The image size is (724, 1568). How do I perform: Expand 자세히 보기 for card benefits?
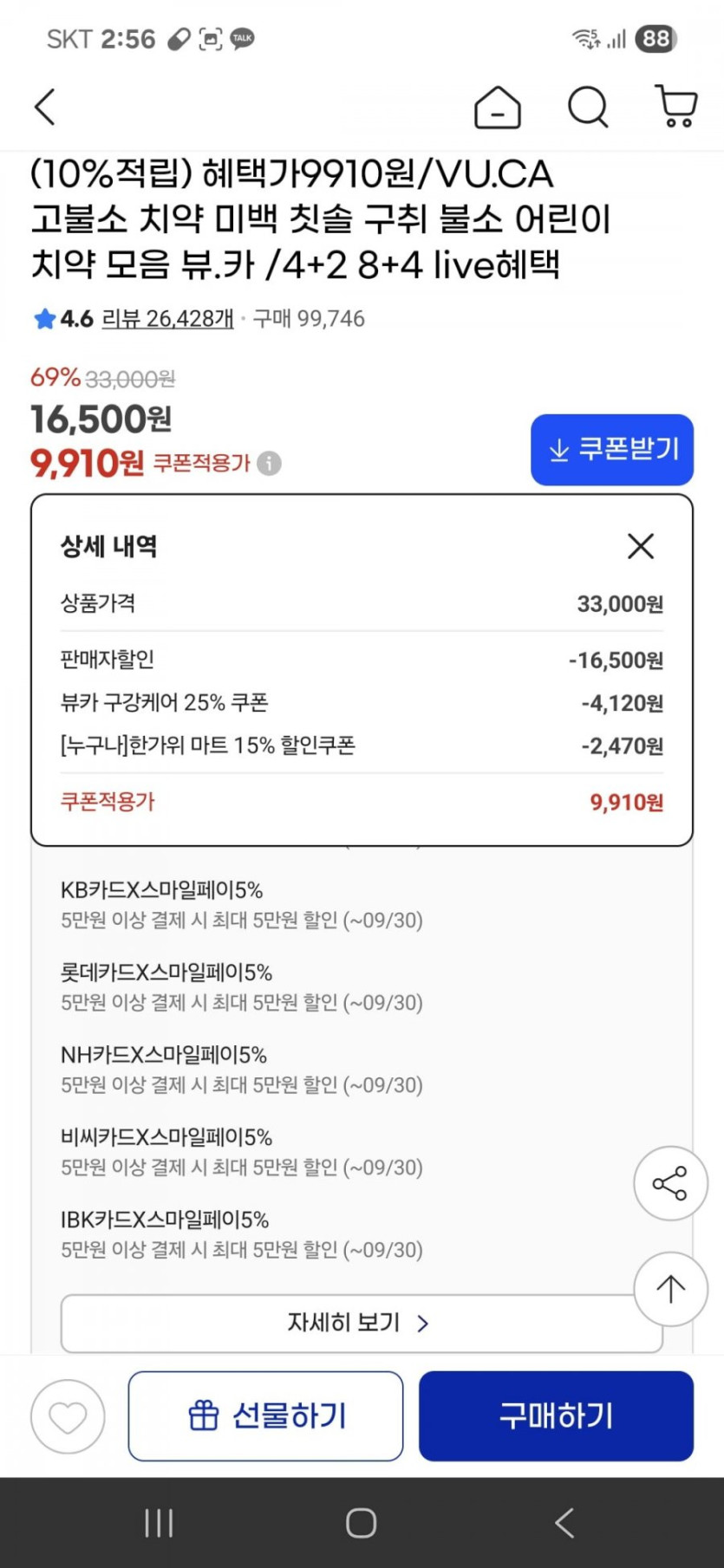362,1323
